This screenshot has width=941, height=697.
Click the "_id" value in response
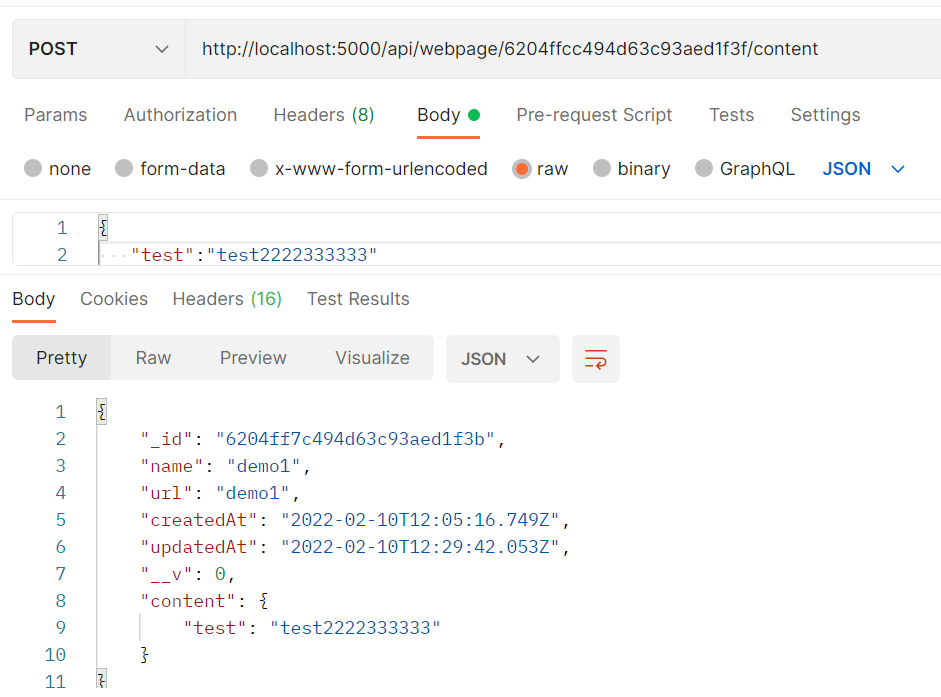click(355, 439)
